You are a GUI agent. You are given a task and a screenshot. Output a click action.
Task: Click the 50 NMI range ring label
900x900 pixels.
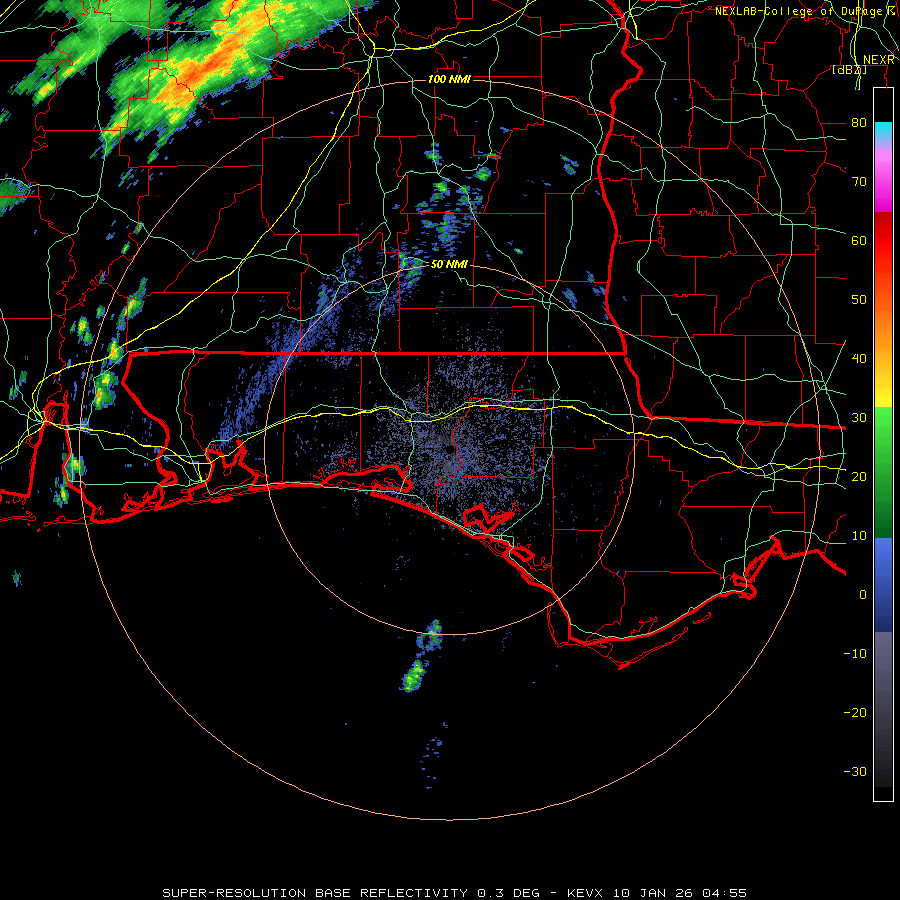[x=449, y=265]
